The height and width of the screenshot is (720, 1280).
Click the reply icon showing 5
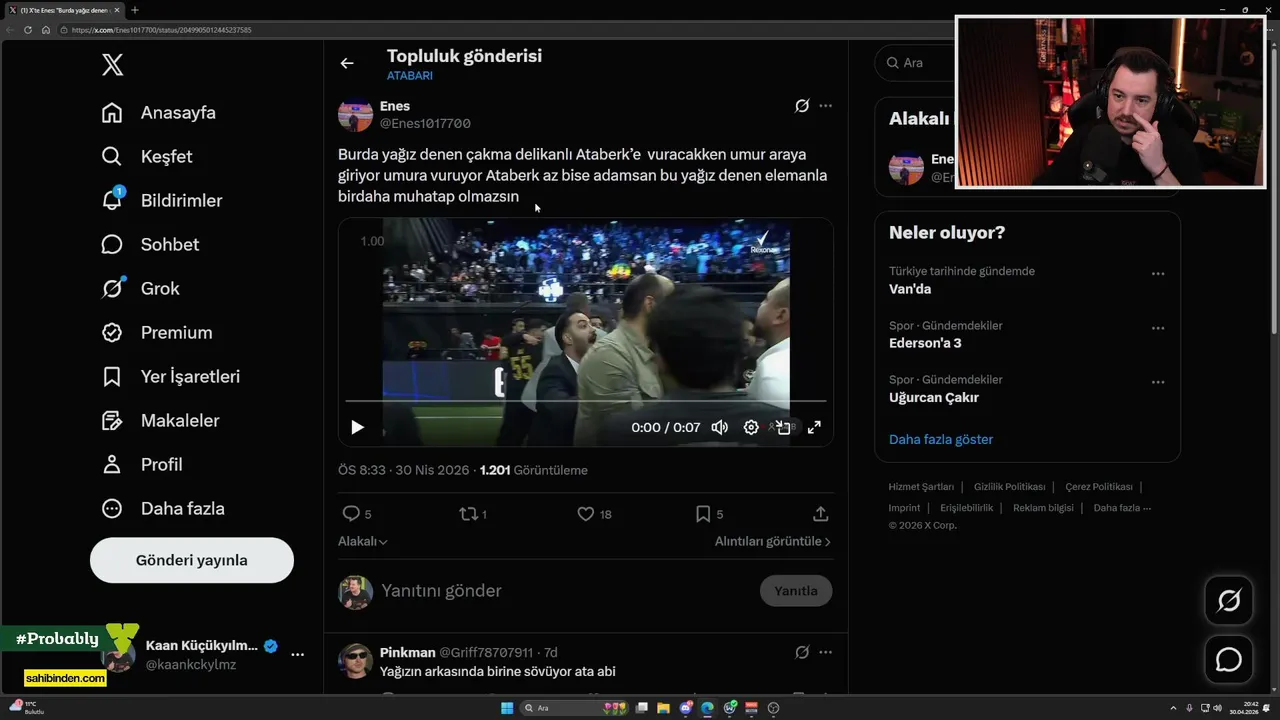point(357,514)
